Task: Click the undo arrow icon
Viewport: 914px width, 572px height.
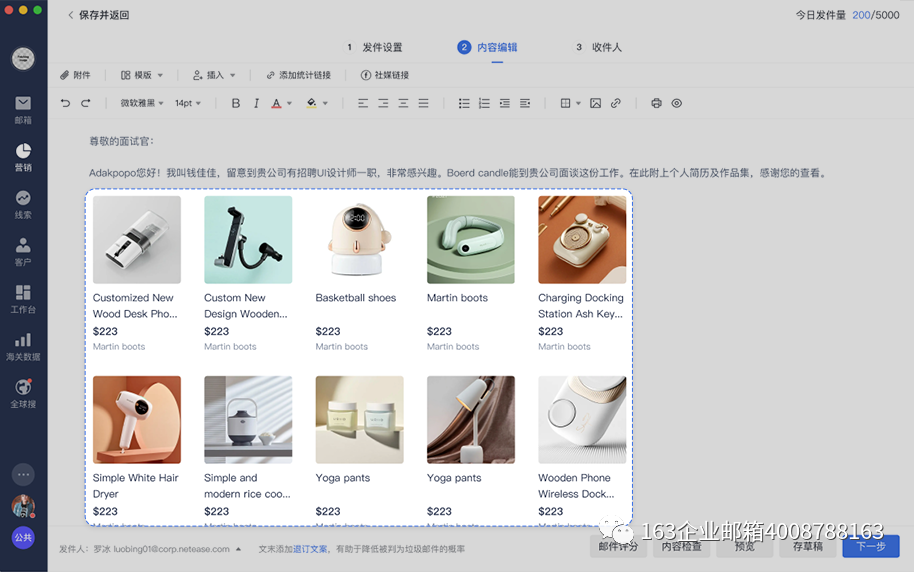Action: pyautogui.click(x=65, y=103)
